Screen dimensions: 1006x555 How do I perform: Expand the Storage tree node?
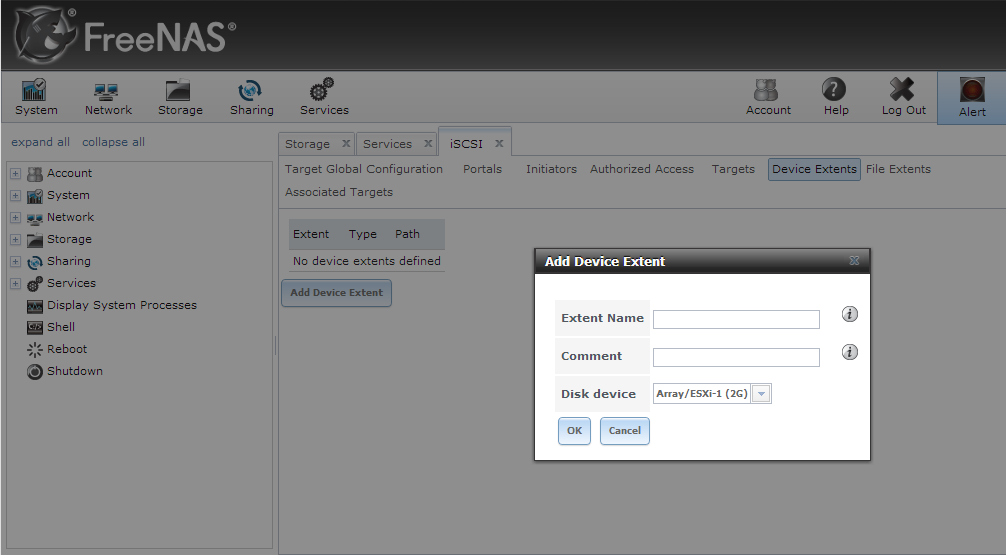tap(15, 239)
